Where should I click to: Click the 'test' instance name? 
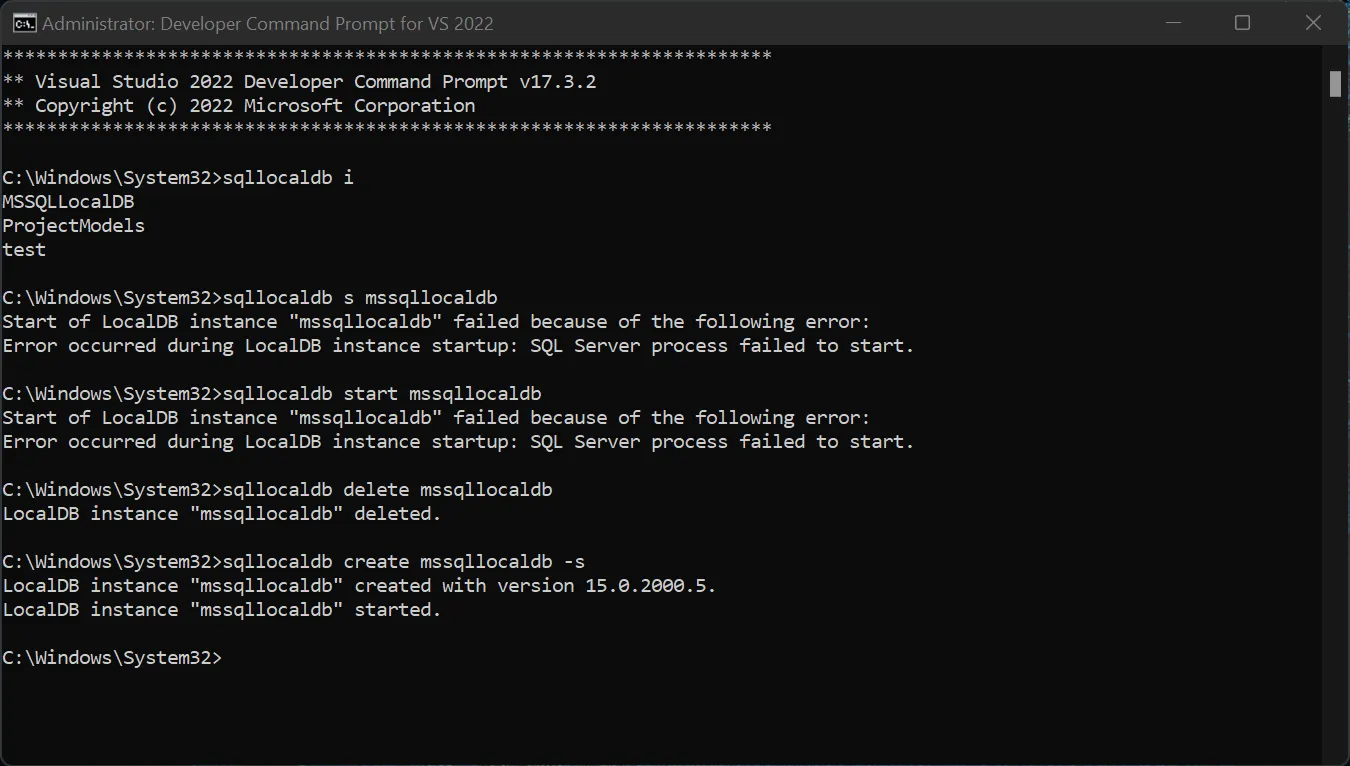click(x=24, y=250)
